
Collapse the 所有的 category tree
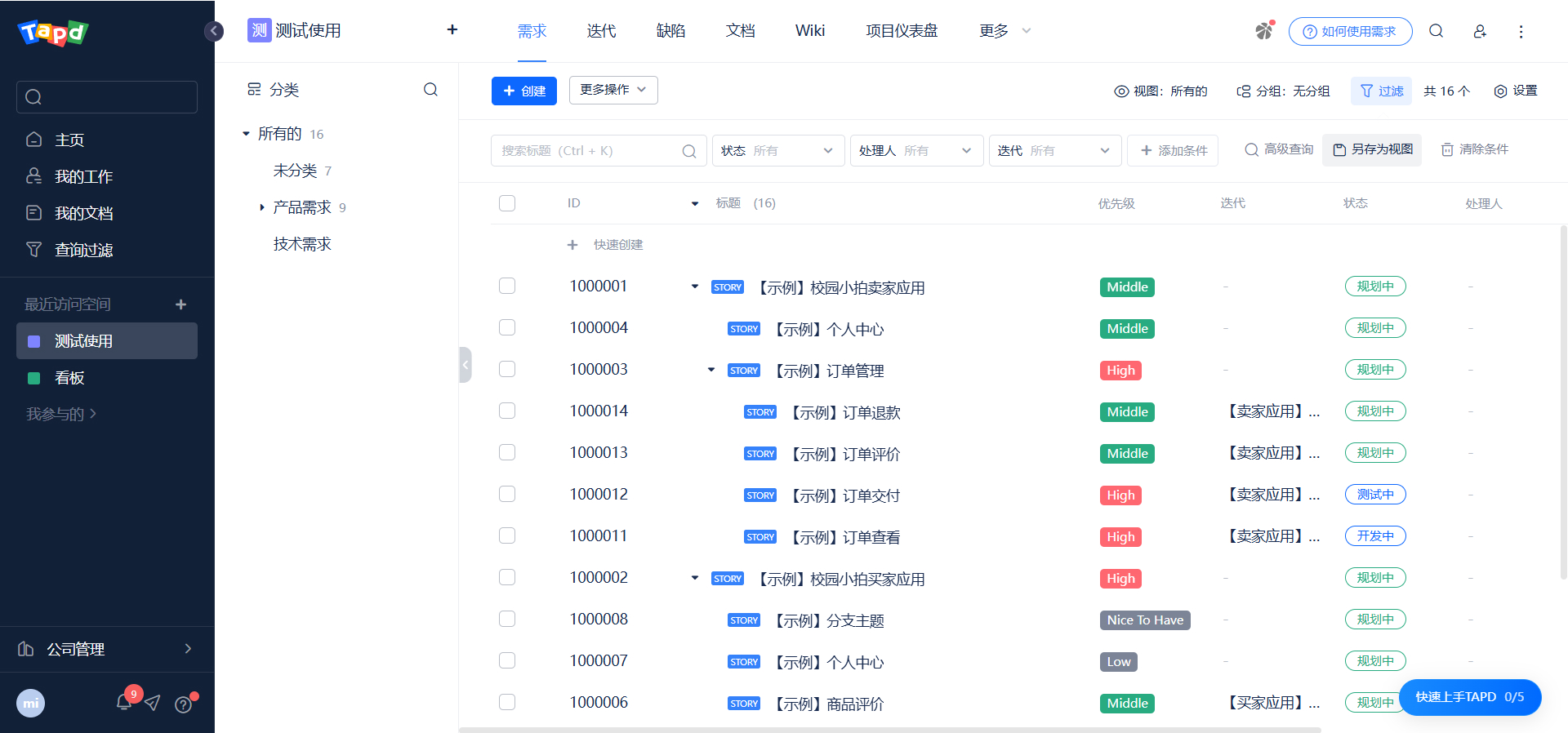[246, 134]
